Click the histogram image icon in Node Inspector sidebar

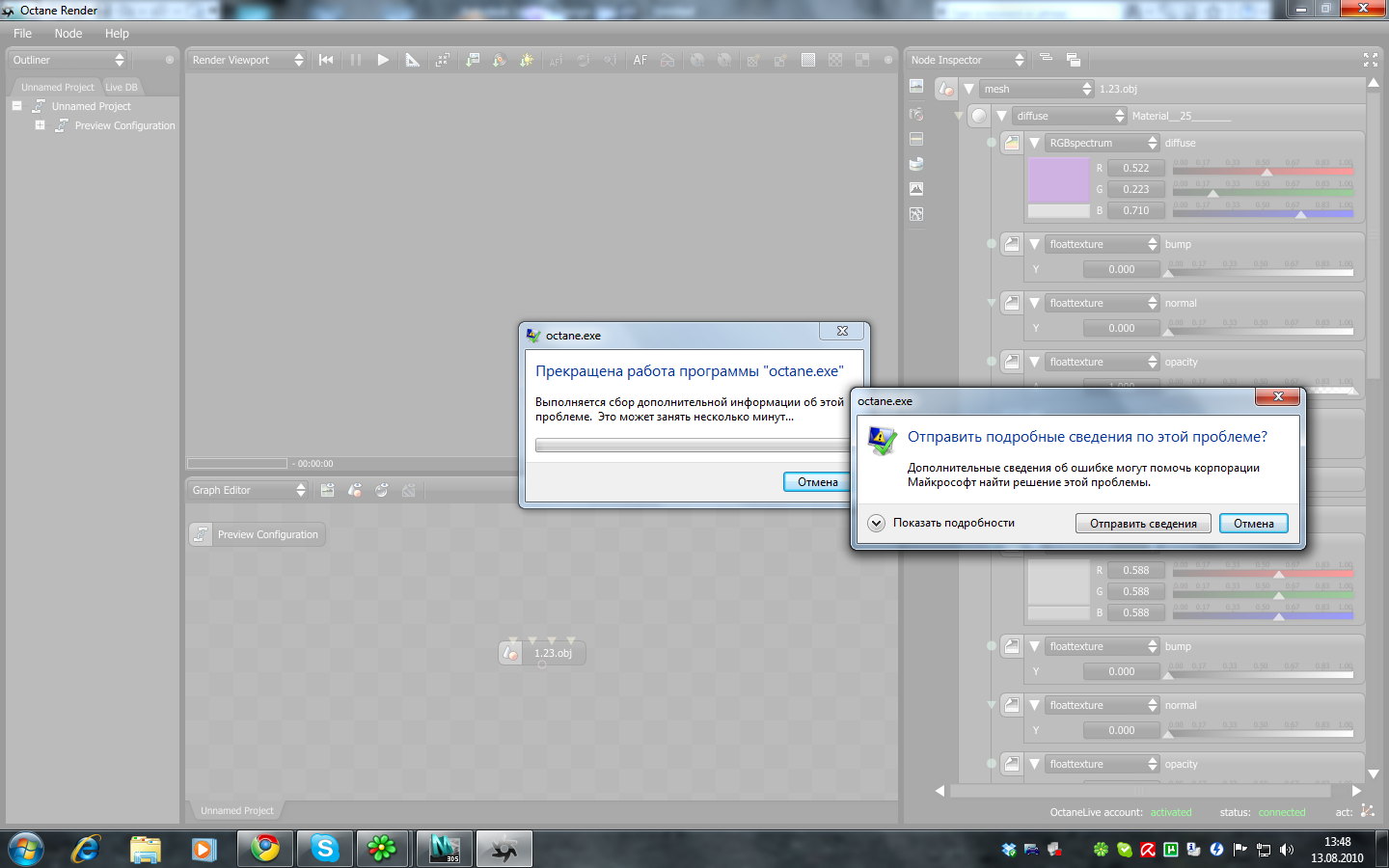click(916, 189)
